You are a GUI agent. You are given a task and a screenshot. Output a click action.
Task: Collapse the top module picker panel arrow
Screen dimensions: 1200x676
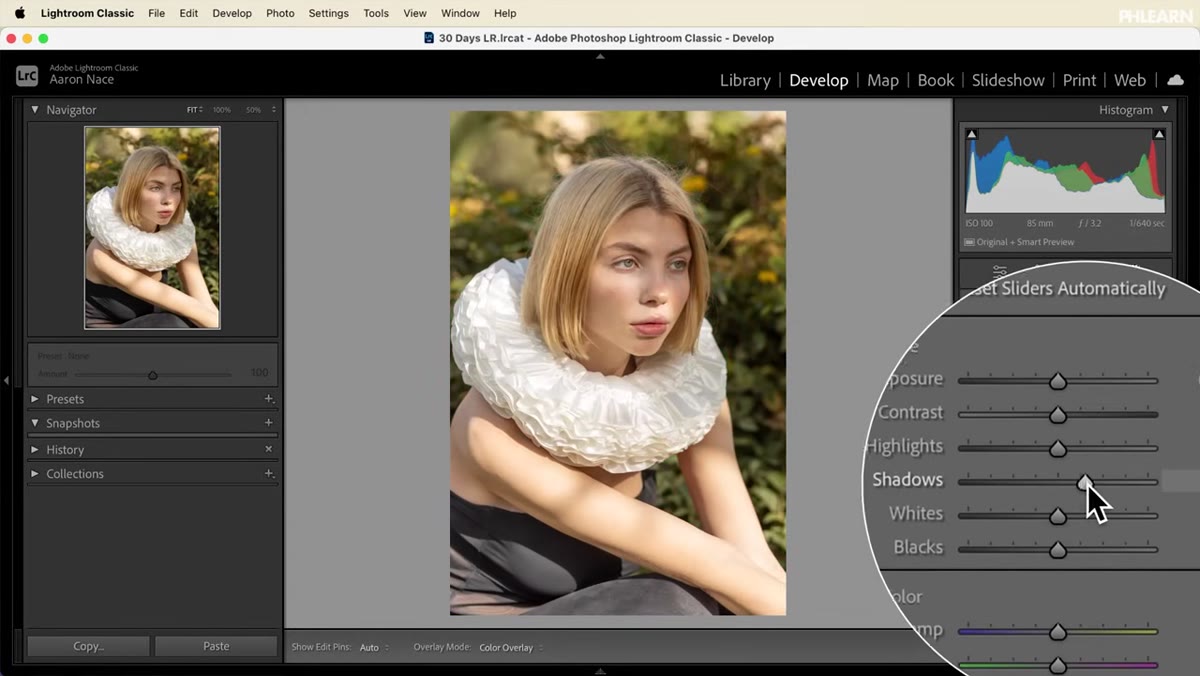[600, 57]
